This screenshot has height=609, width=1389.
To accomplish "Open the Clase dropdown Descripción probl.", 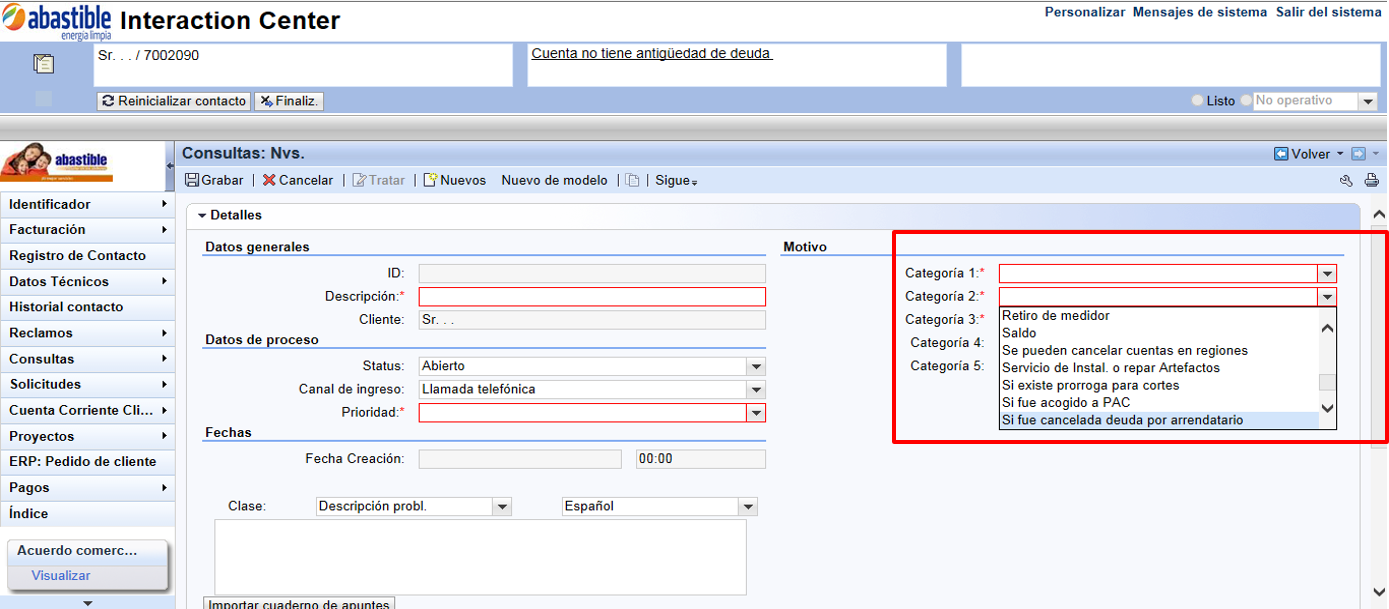I will click(x=502, y=507).
